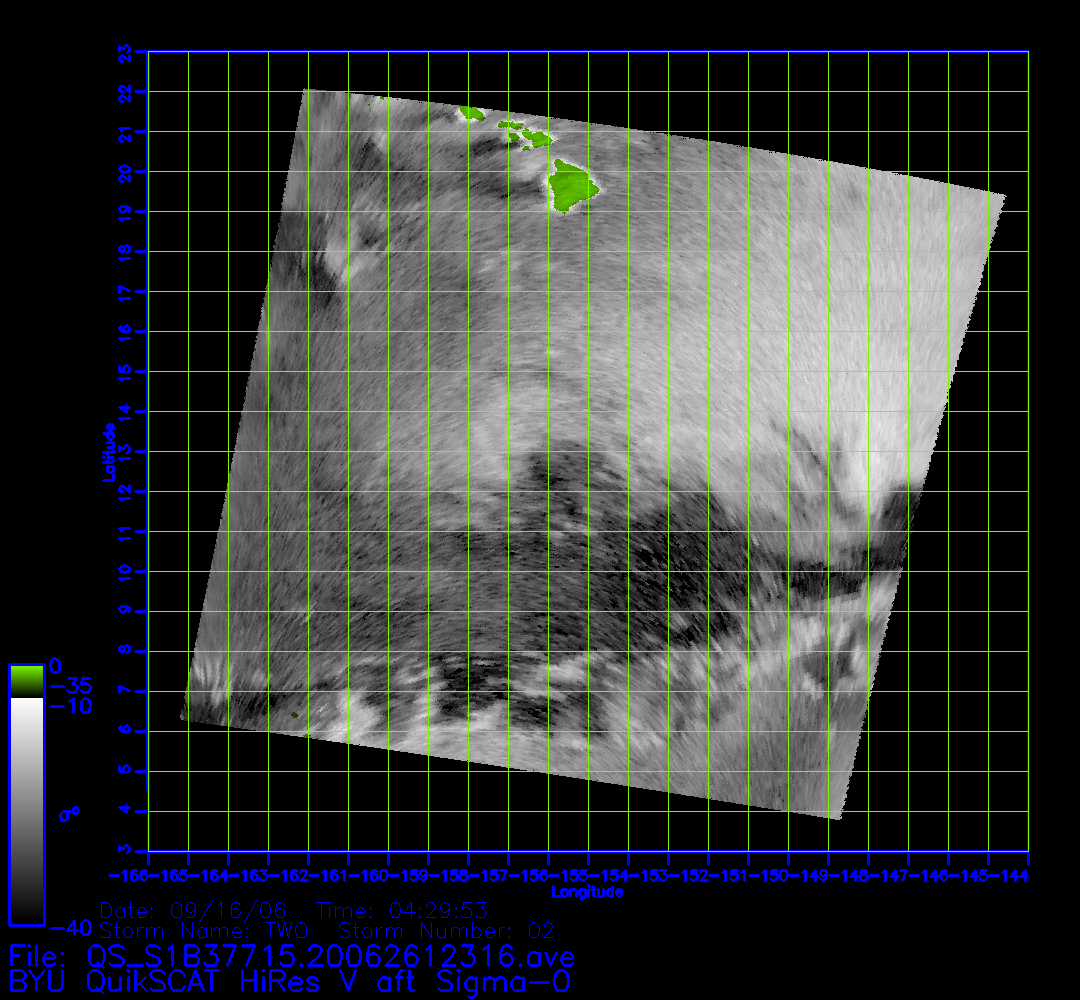Click the Longitude axis label
1080x1000 pixels.
coord(588,892)
